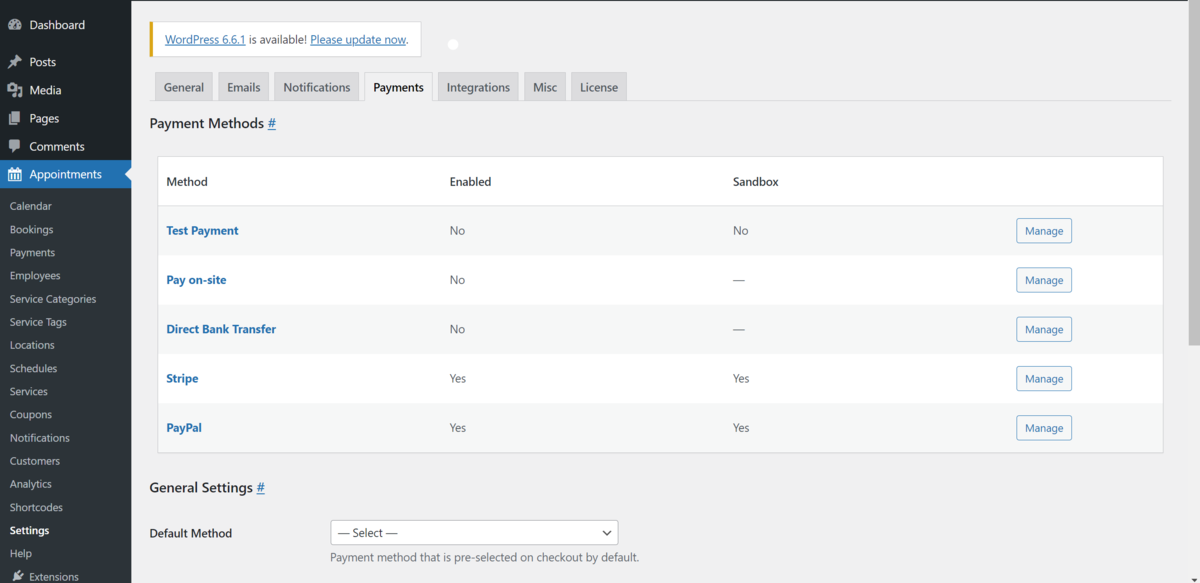1200x583 pixels.
Task: Go to the Employees submenu
Action: coord(35,276)
